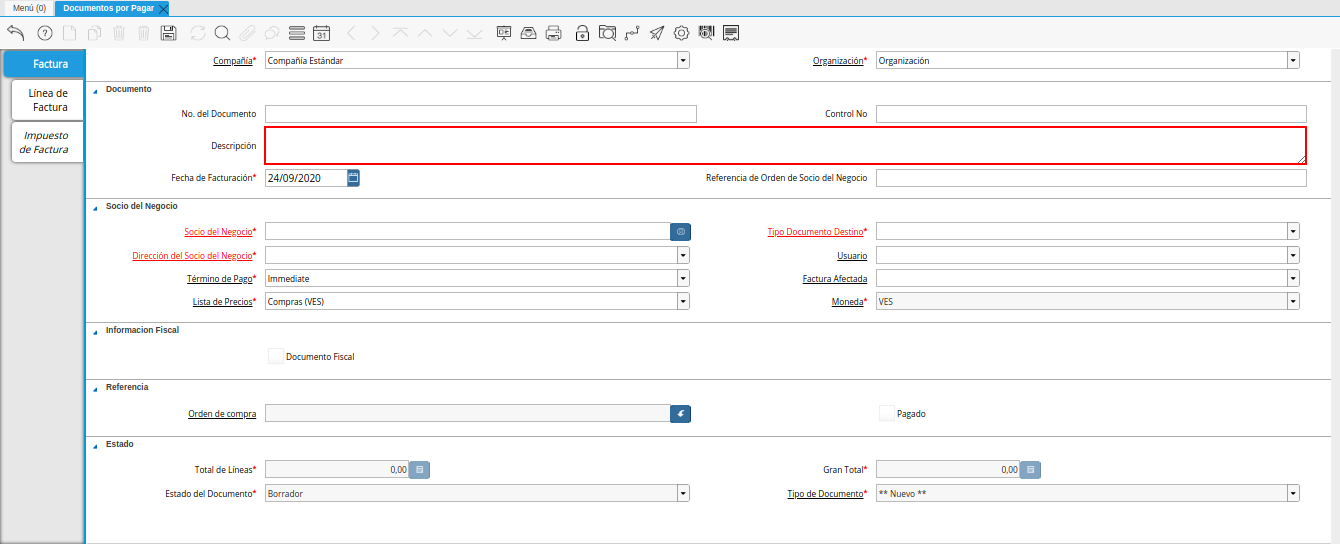Click the printer icon in toolbar
The width and height of the screenshot is (1340, 545).
[x=554, y=33]
